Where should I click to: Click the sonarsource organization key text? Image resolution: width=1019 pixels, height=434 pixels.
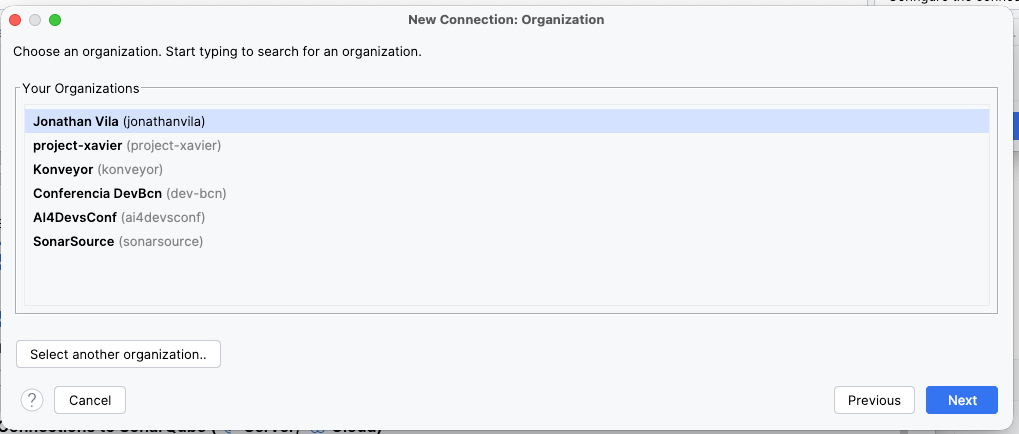[x=161, y=241]
